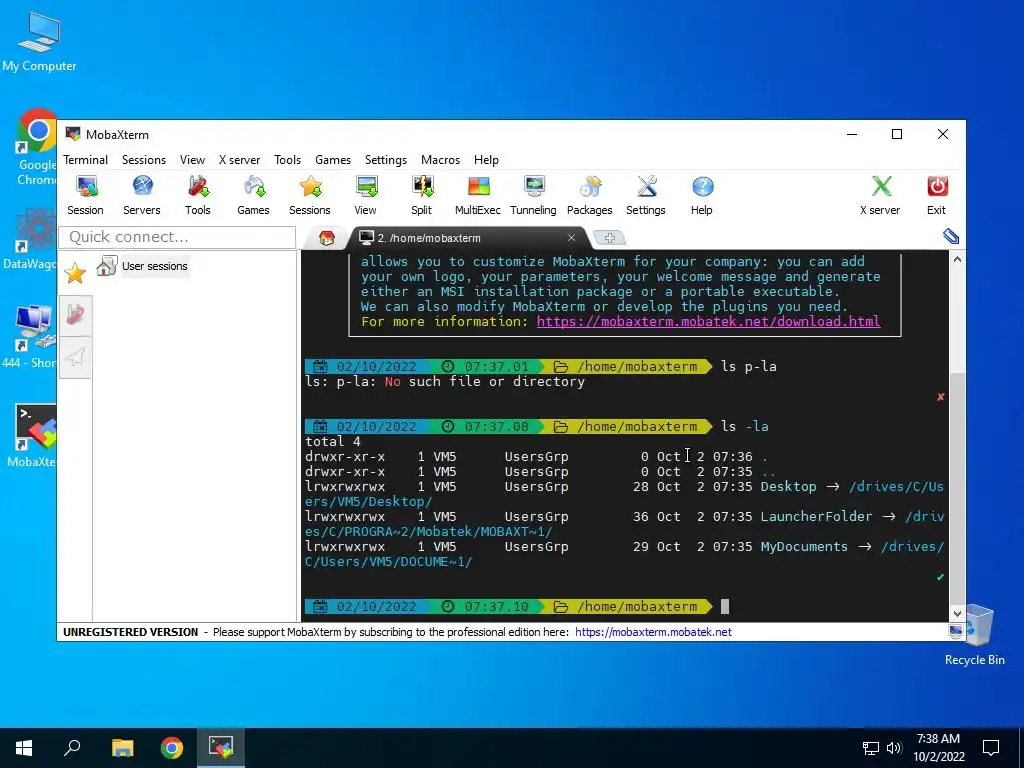Image resolution: width=1024 pixels, height=768 pixels.
Task: Open the Windows Start button
Action: coord(24,748)
